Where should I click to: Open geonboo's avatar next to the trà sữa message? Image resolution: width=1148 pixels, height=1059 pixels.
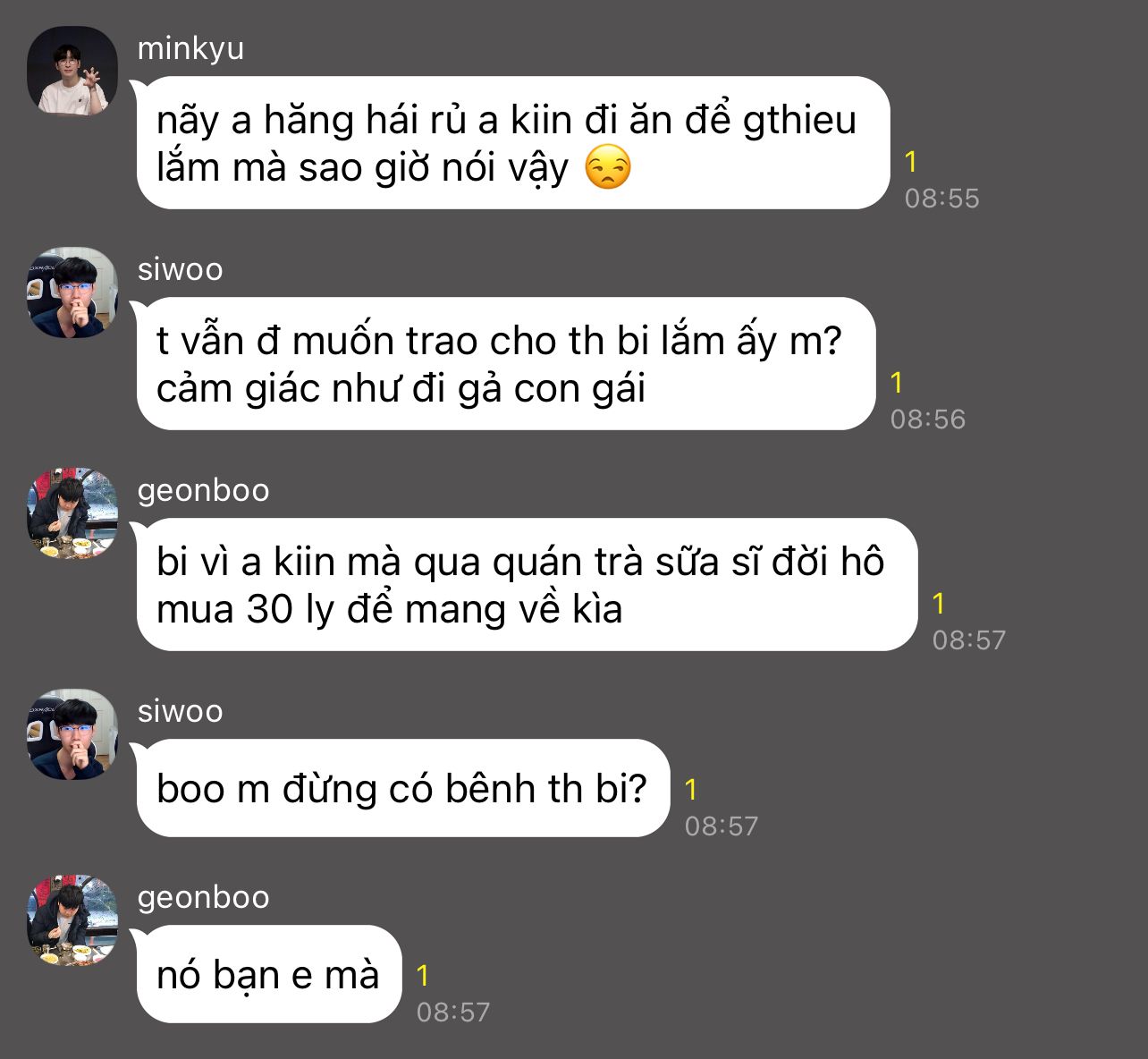pos(72,513)
